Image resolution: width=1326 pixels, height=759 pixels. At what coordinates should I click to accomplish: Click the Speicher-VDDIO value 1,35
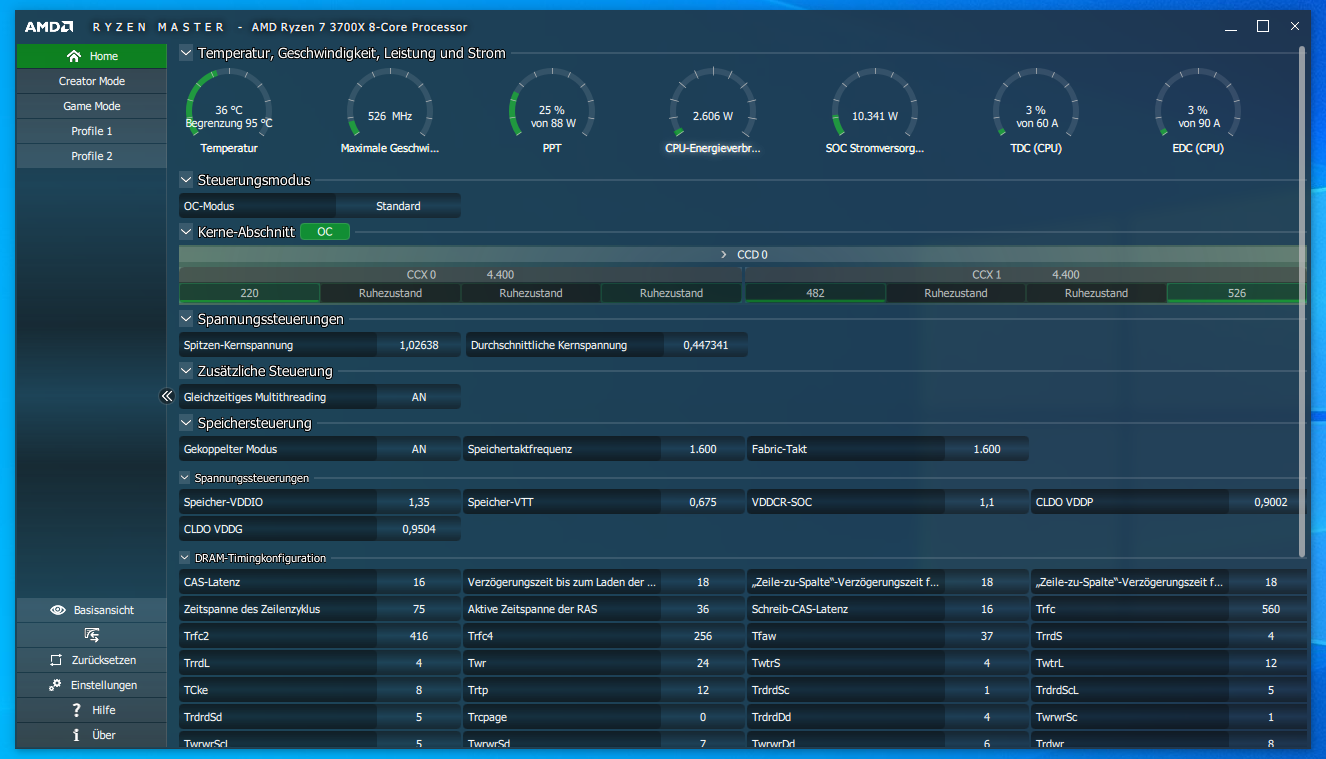tap(419, 502)
